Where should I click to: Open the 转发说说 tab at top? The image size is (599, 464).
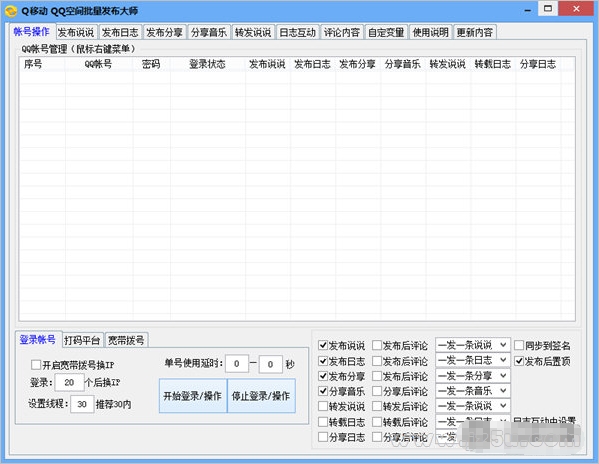pyautogui.click(x=253, y=32)
